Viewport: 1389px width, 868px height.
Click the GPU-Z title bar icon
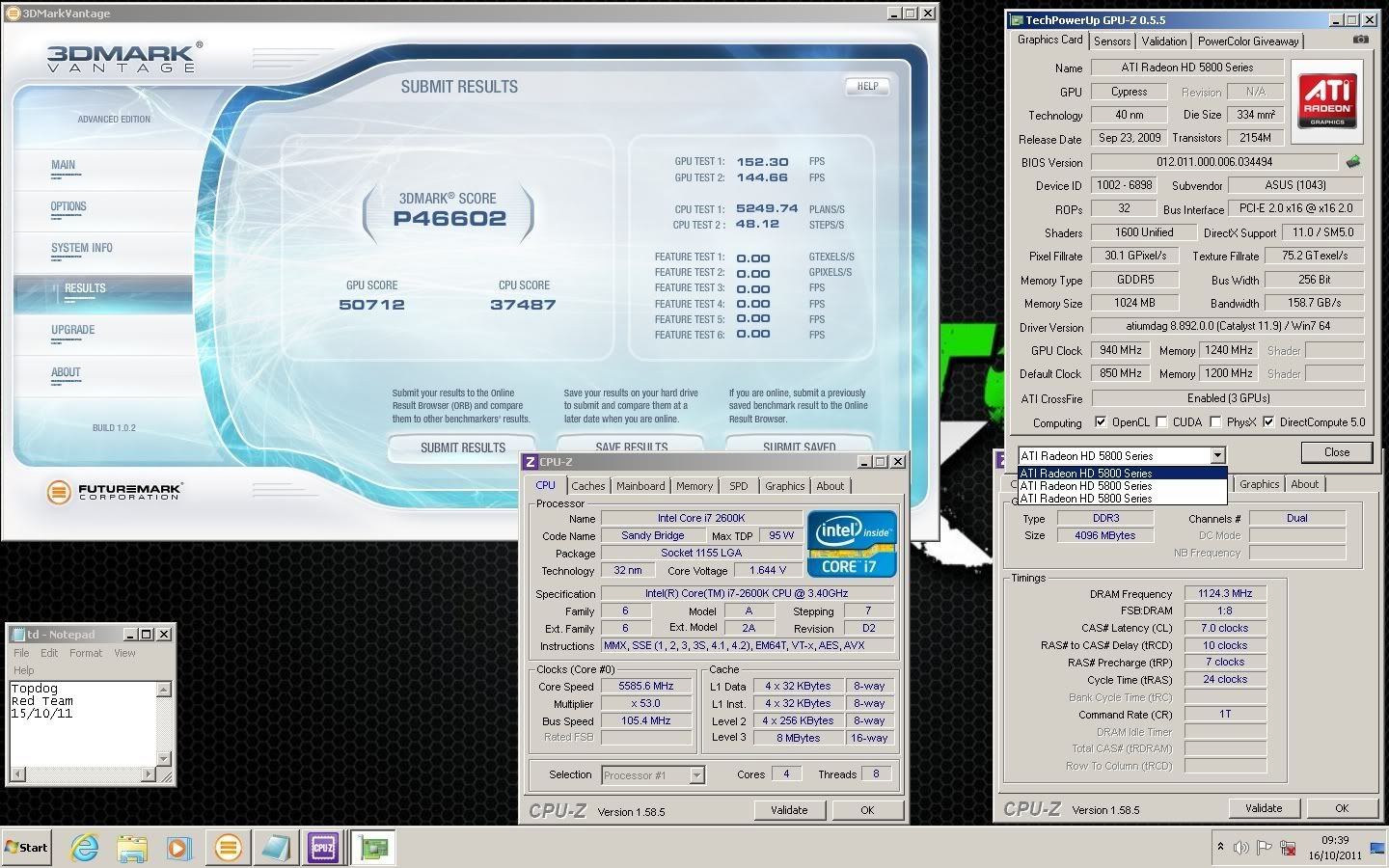(x=1016, y=19)
